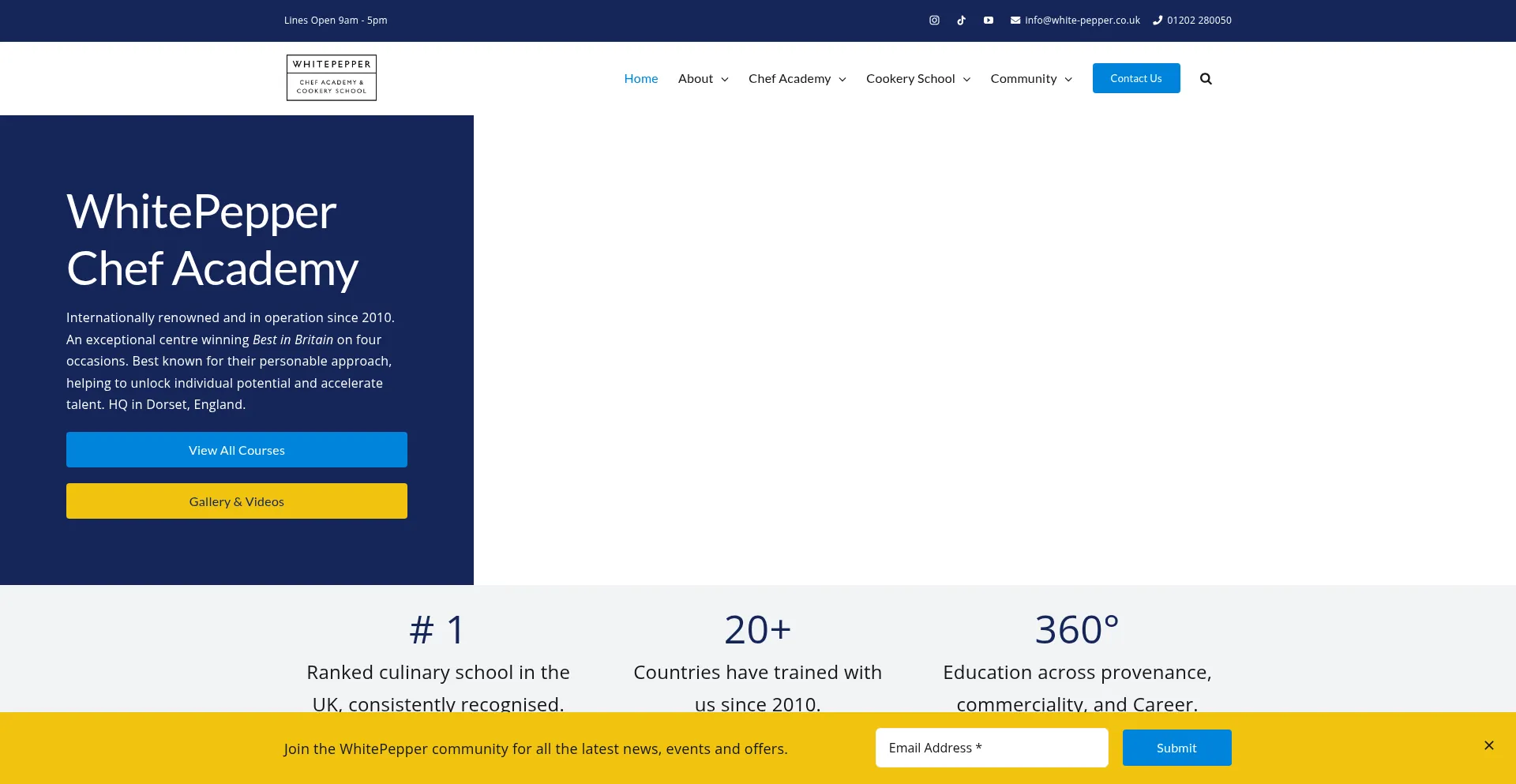Click the 'Lines Open 9am - 5pm' text
1516x784 pixels.
[336, 21]
